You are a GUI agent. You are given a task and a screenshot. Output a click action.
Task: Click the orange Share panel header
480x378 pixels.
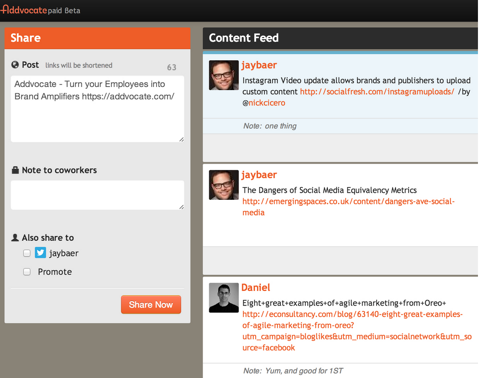point(97,38)
